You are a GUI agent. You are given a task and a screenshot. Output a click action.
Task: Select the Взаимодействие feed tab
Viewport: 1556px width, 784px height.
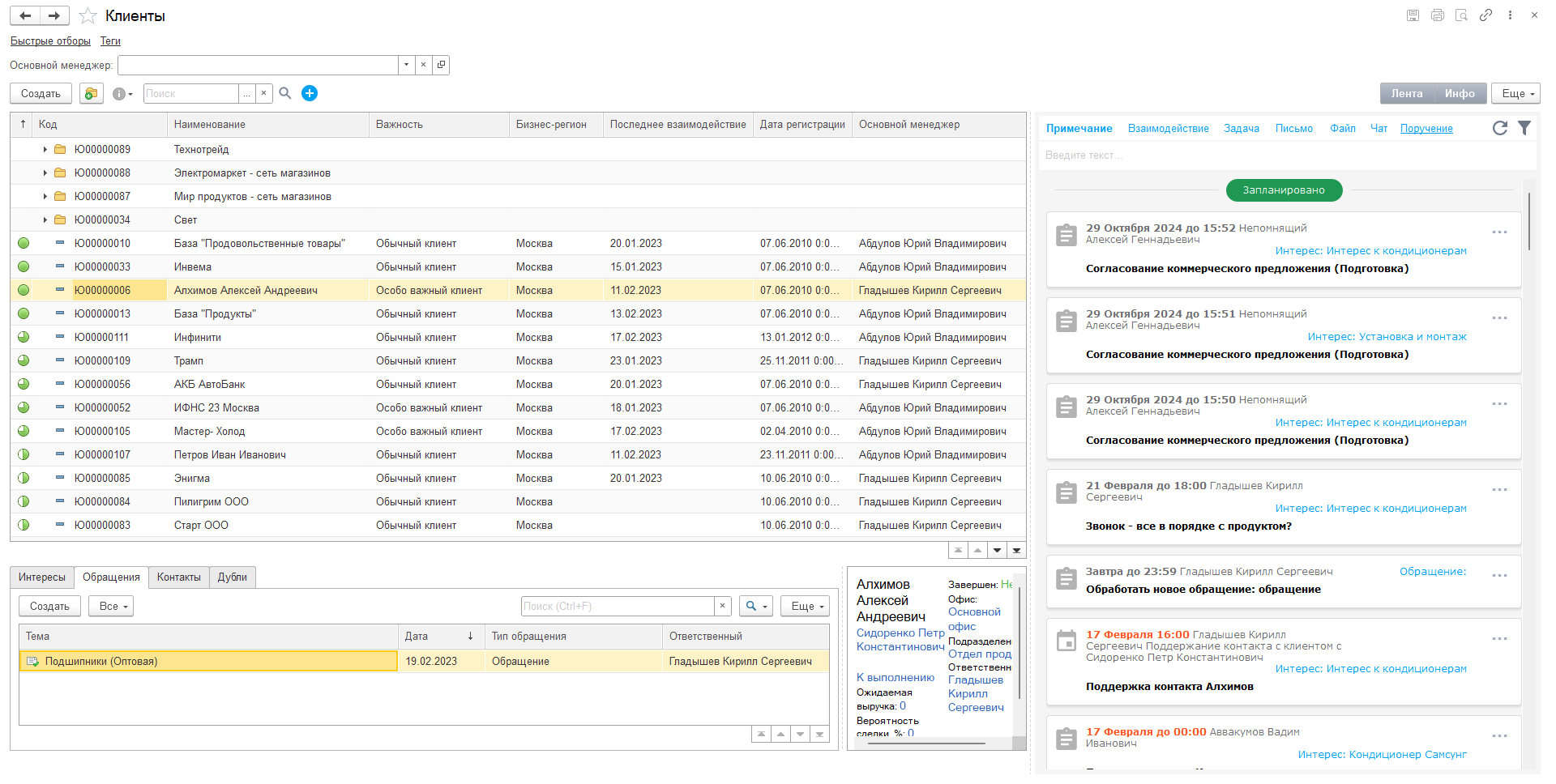1168,128
